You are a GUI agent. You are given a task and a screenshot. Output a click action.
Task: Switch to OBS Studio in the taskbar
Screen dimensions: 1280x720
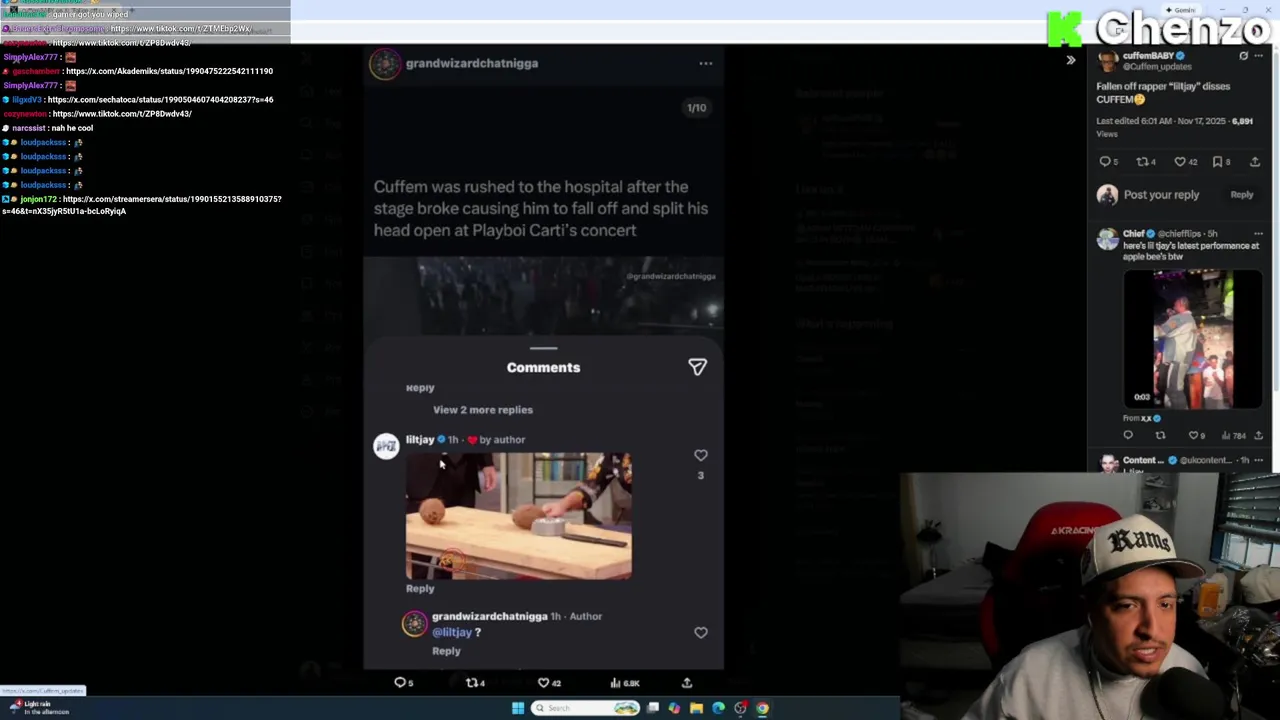click(740, 708)
